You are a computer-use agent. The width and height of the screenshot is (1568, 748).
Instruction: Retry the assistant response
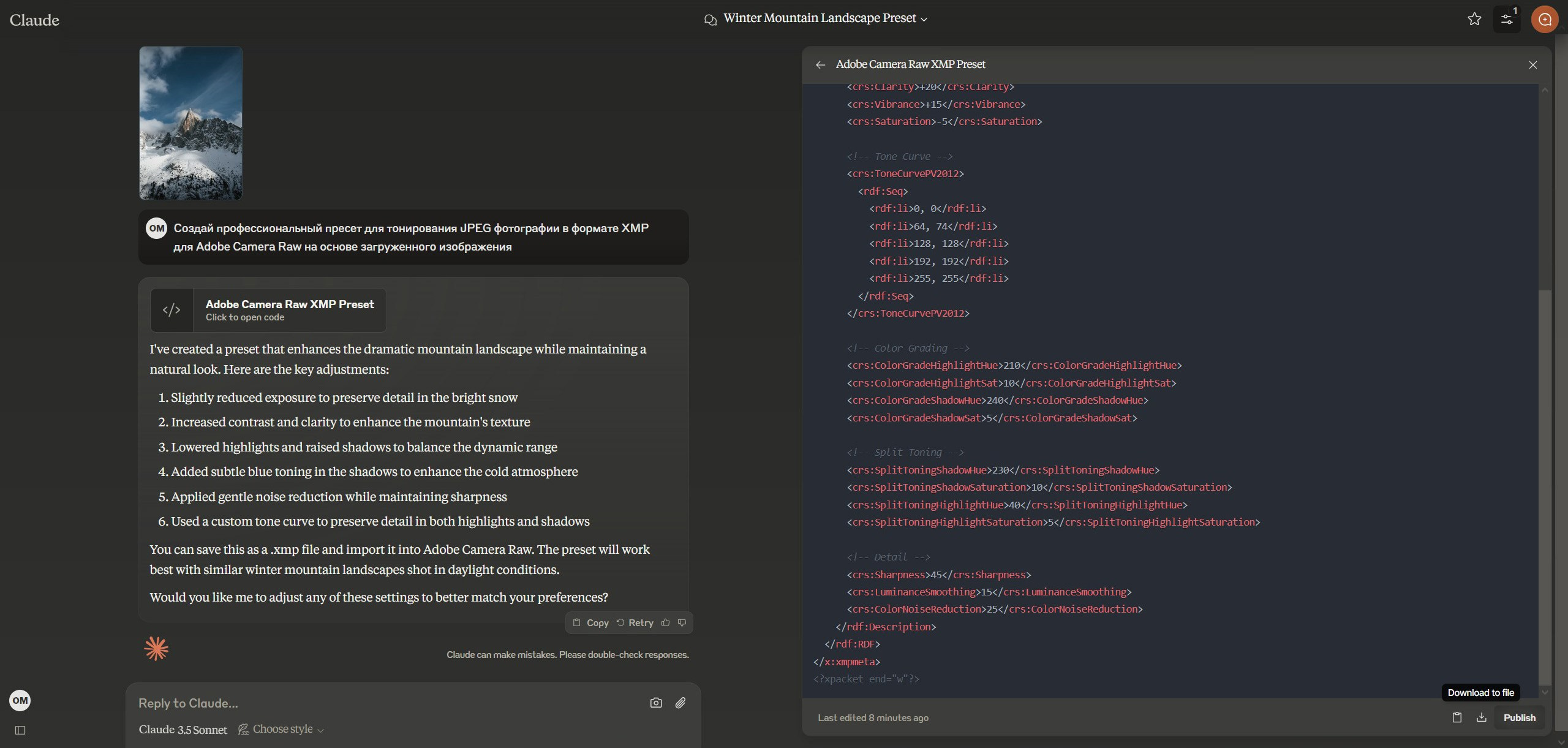[635, 622]
